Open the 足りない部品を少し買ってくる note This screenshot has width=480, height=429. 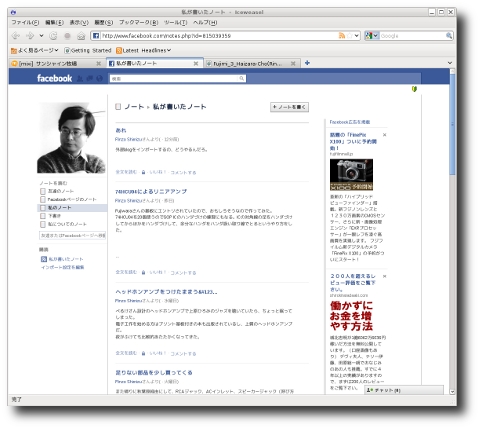coord(154,373)
